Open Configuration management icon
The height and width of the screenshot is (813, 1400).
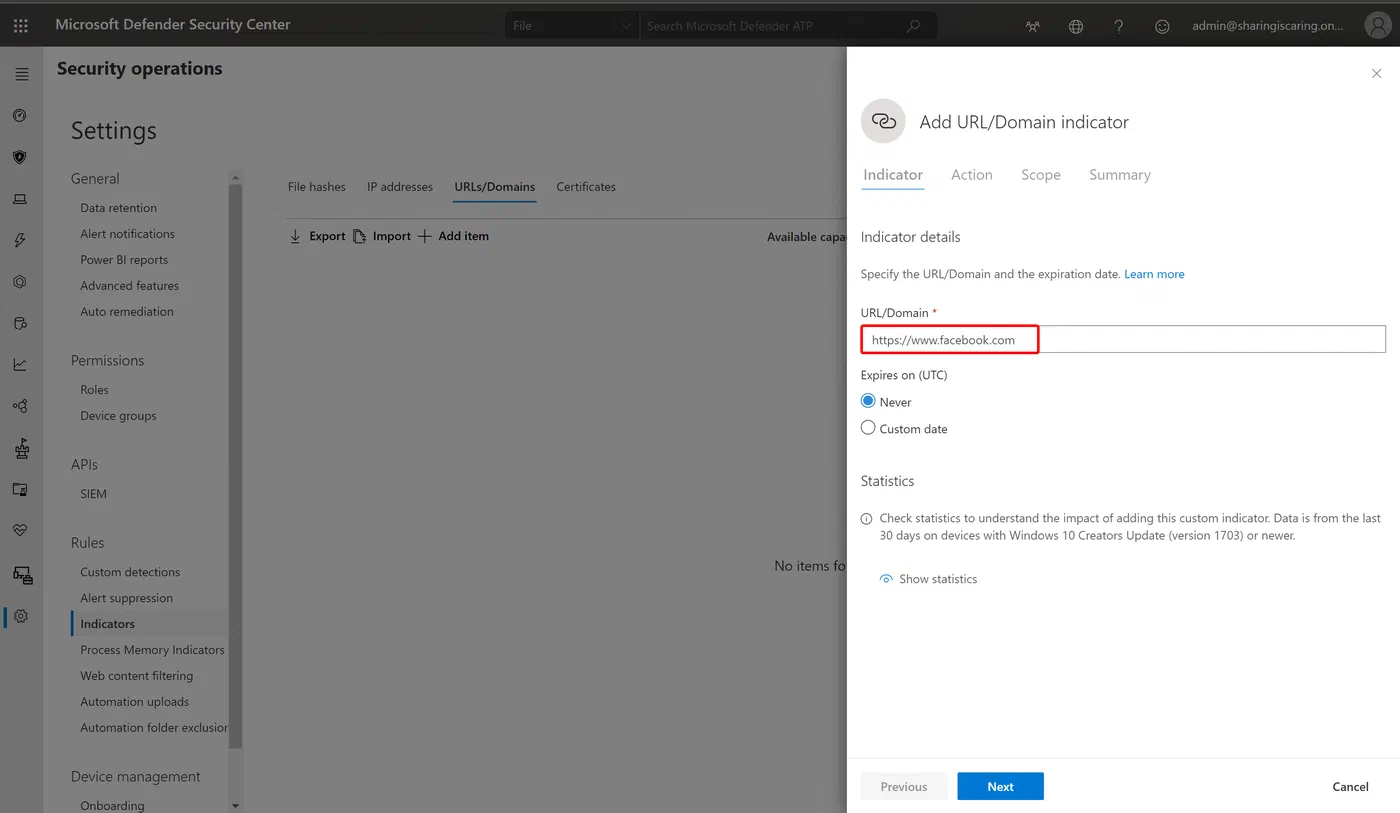pos(22,575)
